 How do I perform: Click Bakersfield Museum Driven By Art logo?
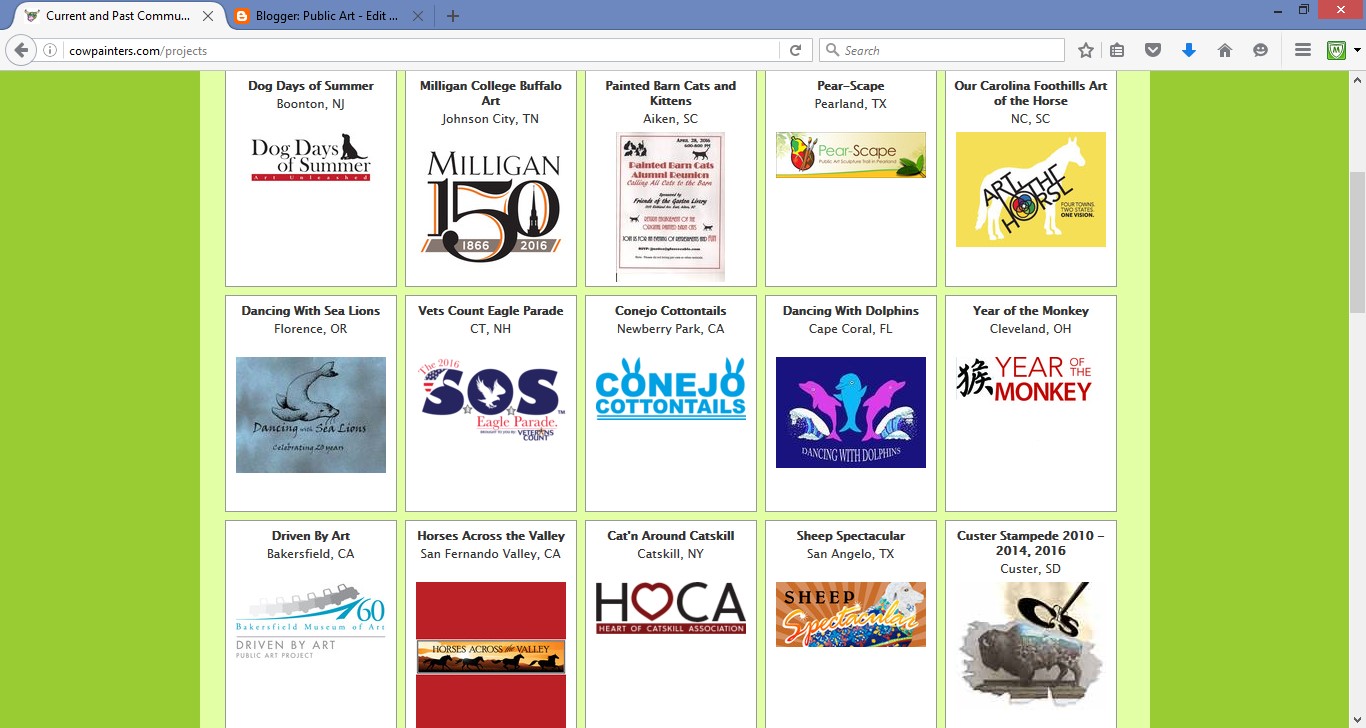pyautogui.click(x=311, y=621)
